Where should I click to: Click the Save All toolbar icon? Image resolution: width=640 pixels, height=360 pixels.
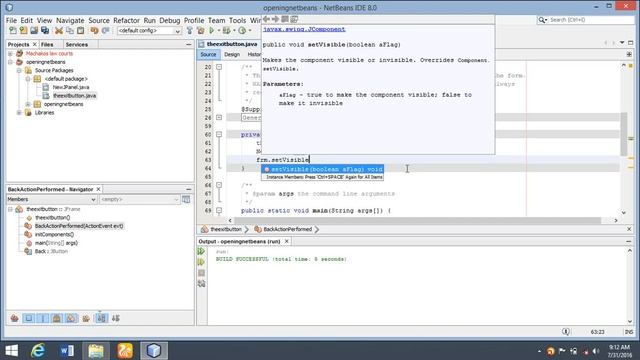pos(45,31)
